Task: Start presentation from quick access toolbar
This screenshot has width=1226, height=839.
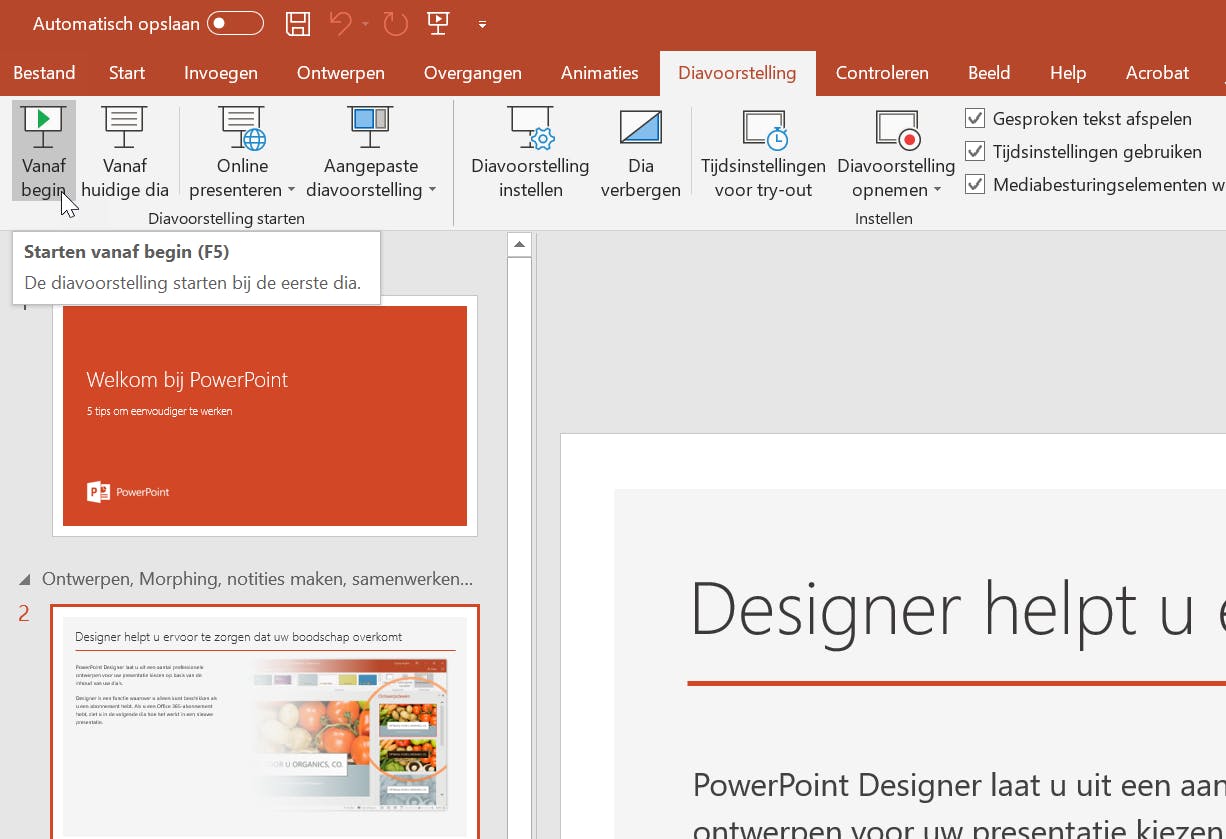Action: 437,23
